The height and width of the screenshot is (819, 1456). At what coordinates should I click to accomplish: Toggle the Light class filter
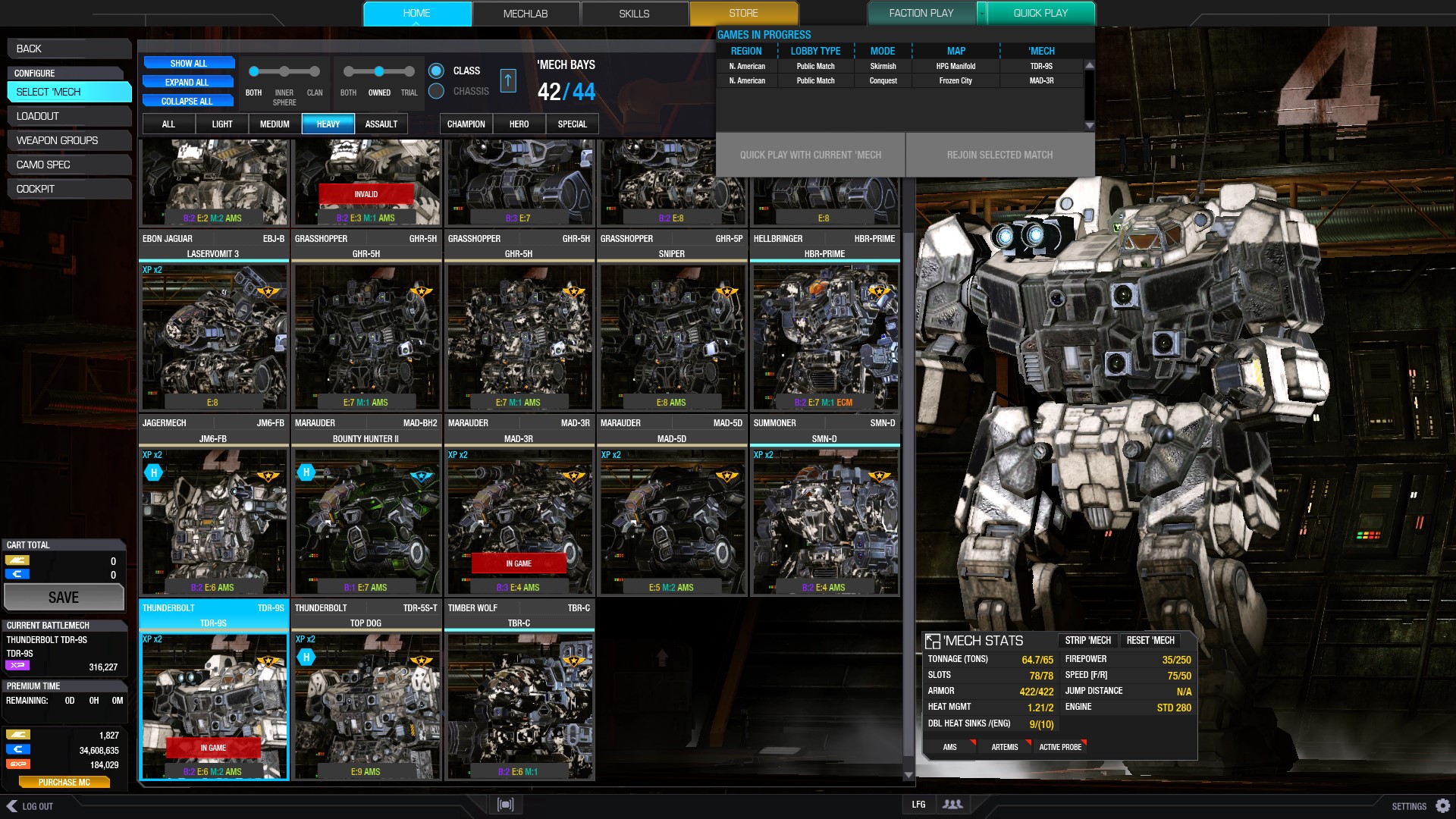222,124
